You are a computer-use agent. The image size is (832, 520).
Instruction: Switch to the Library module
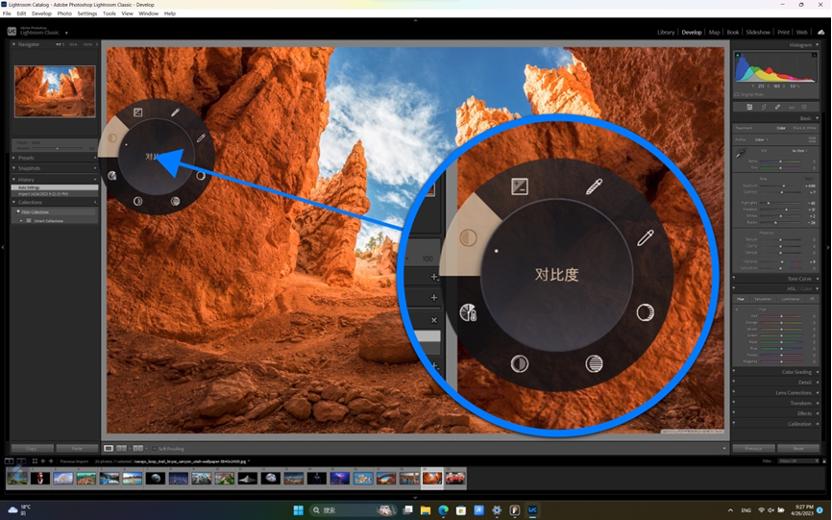click(665, 32)
